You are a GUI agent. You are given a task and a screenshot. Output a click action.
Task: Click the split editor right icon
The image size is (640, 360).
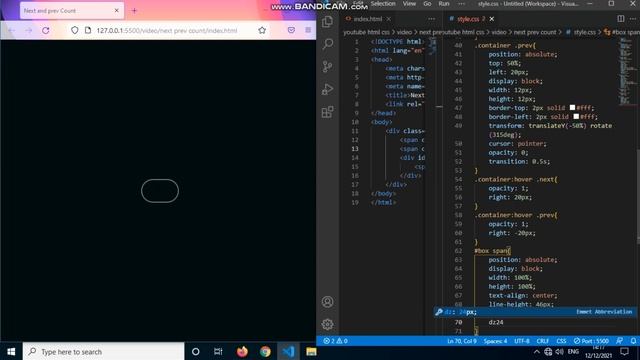pos(620,19)
